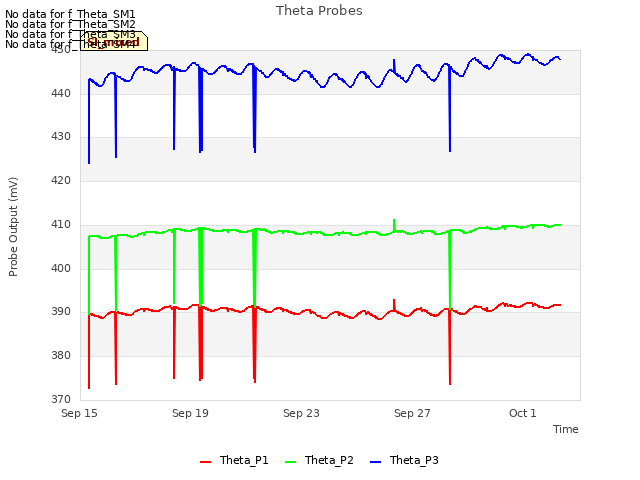
Task: Click the blue Theta_P3 legend color marker
Action: [x=375, y=462]
